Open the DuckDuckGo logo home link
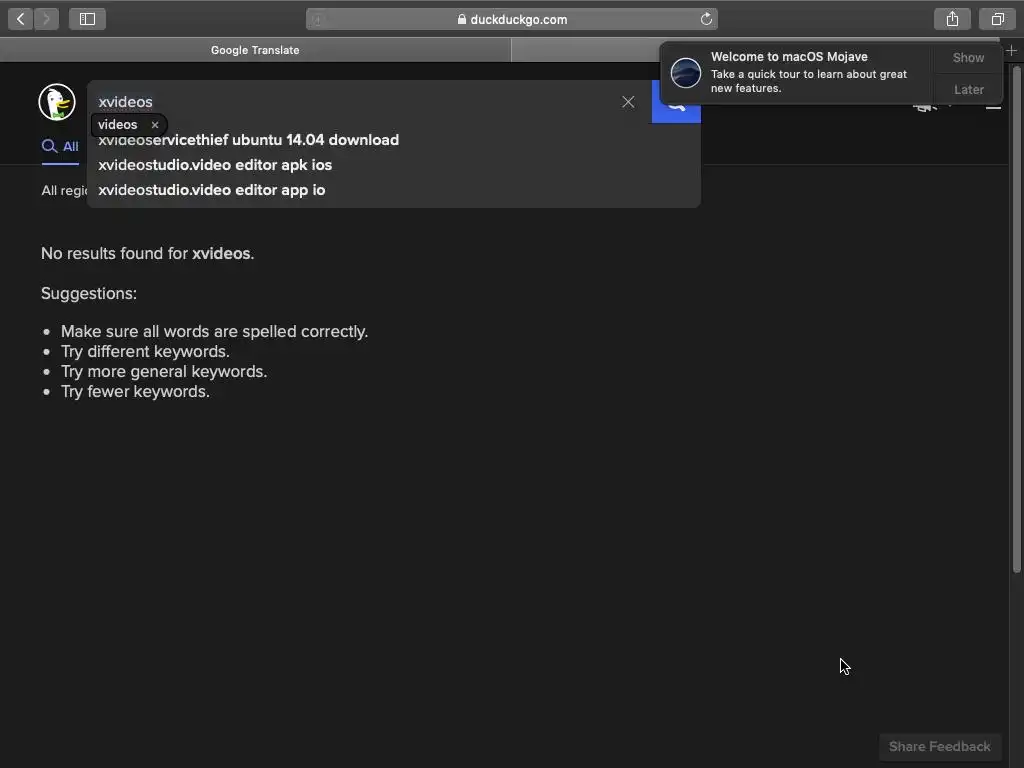This screenshot has width=1024, height=768. pyautogui.click(x=57, y=102)
